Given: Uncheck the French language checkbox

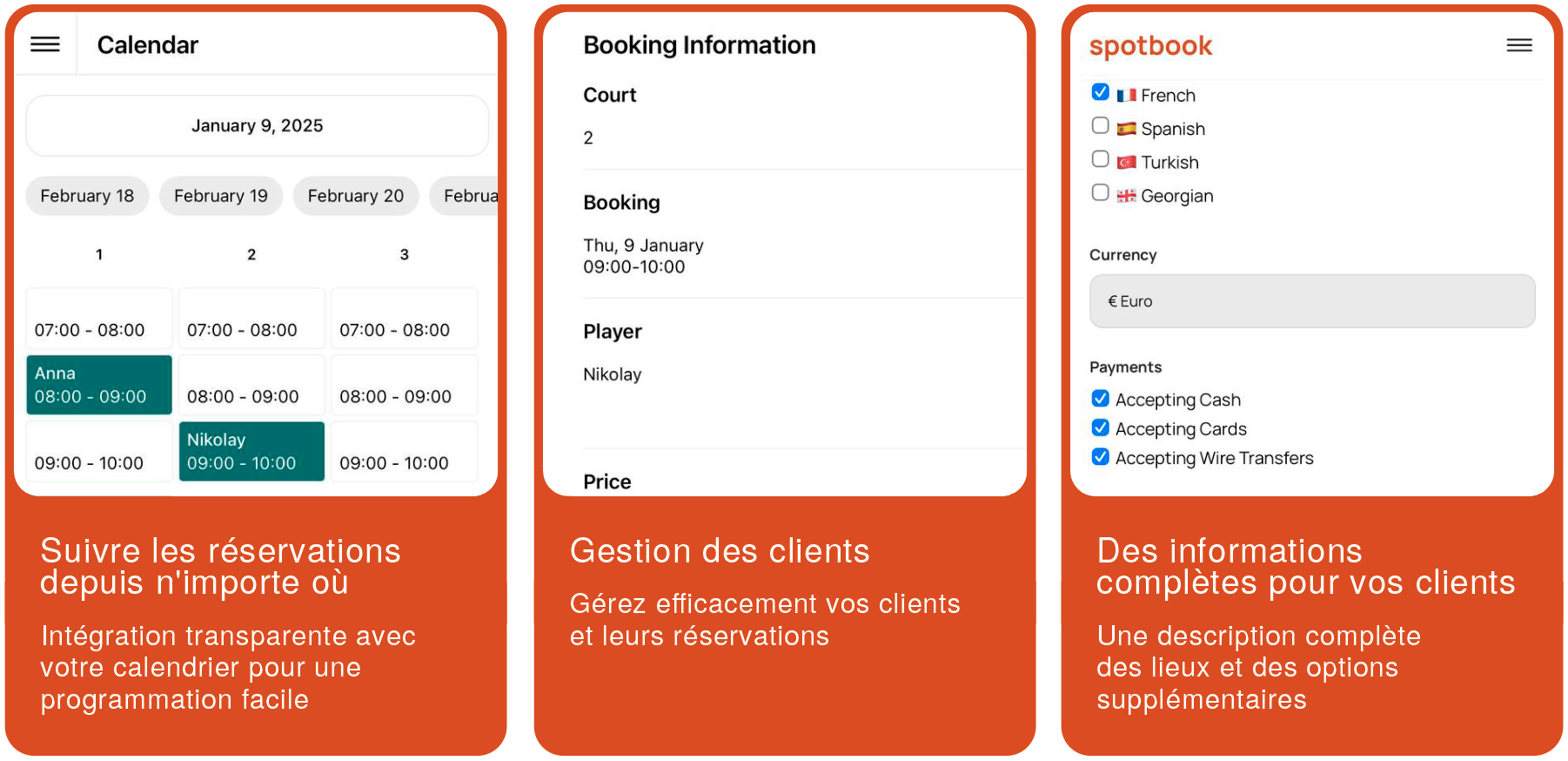Looking at the screenshot, I should (x=1101, y=92).
